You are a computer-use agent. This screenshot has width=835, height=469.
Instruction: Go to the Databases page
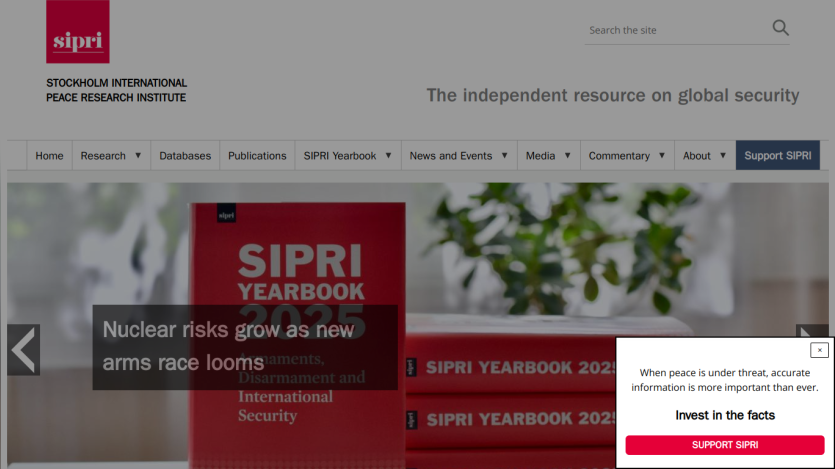pos(185,155)
